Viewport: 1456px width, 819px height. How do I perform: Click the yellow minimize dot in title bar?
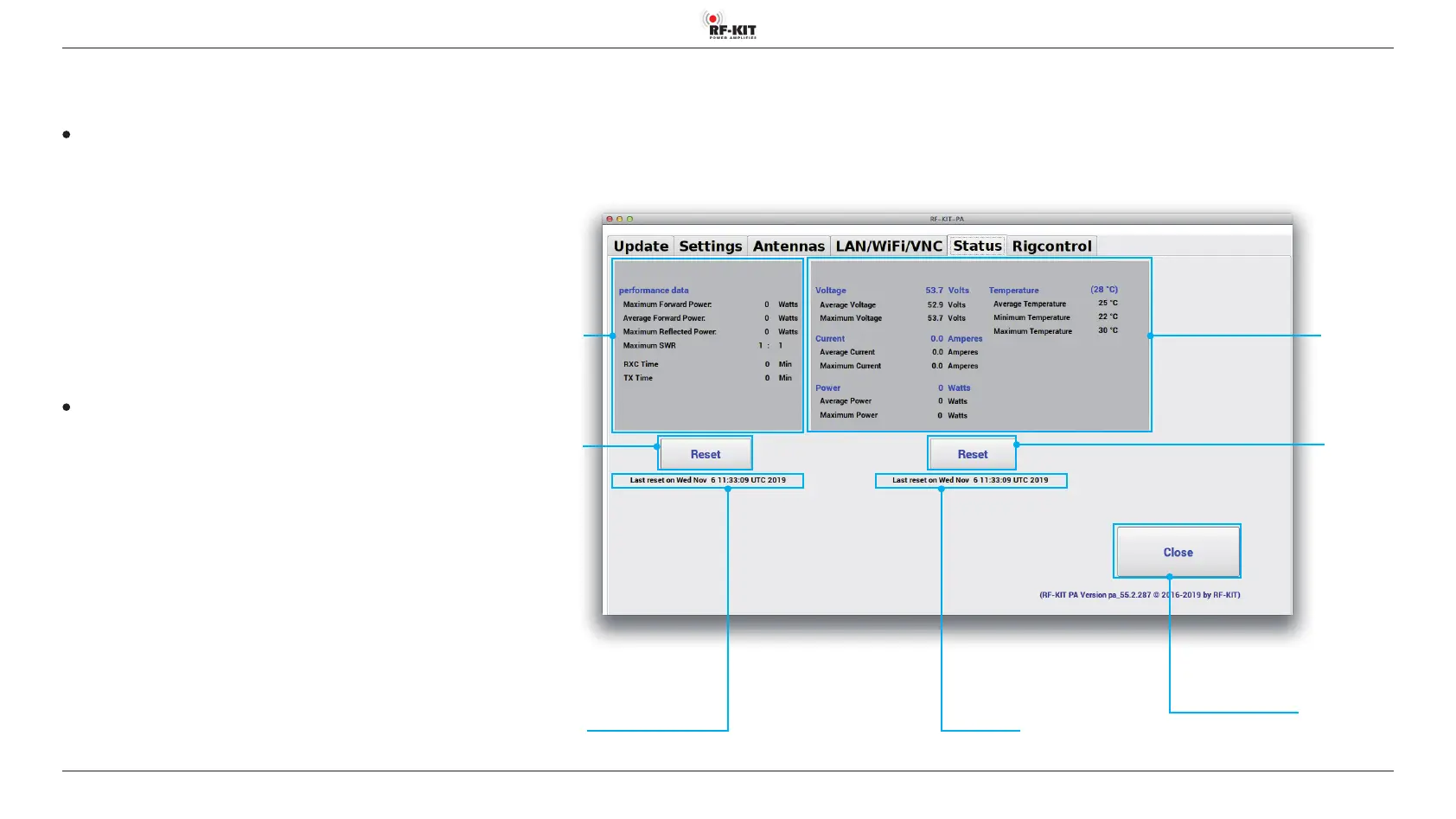(x=619, y=219)
